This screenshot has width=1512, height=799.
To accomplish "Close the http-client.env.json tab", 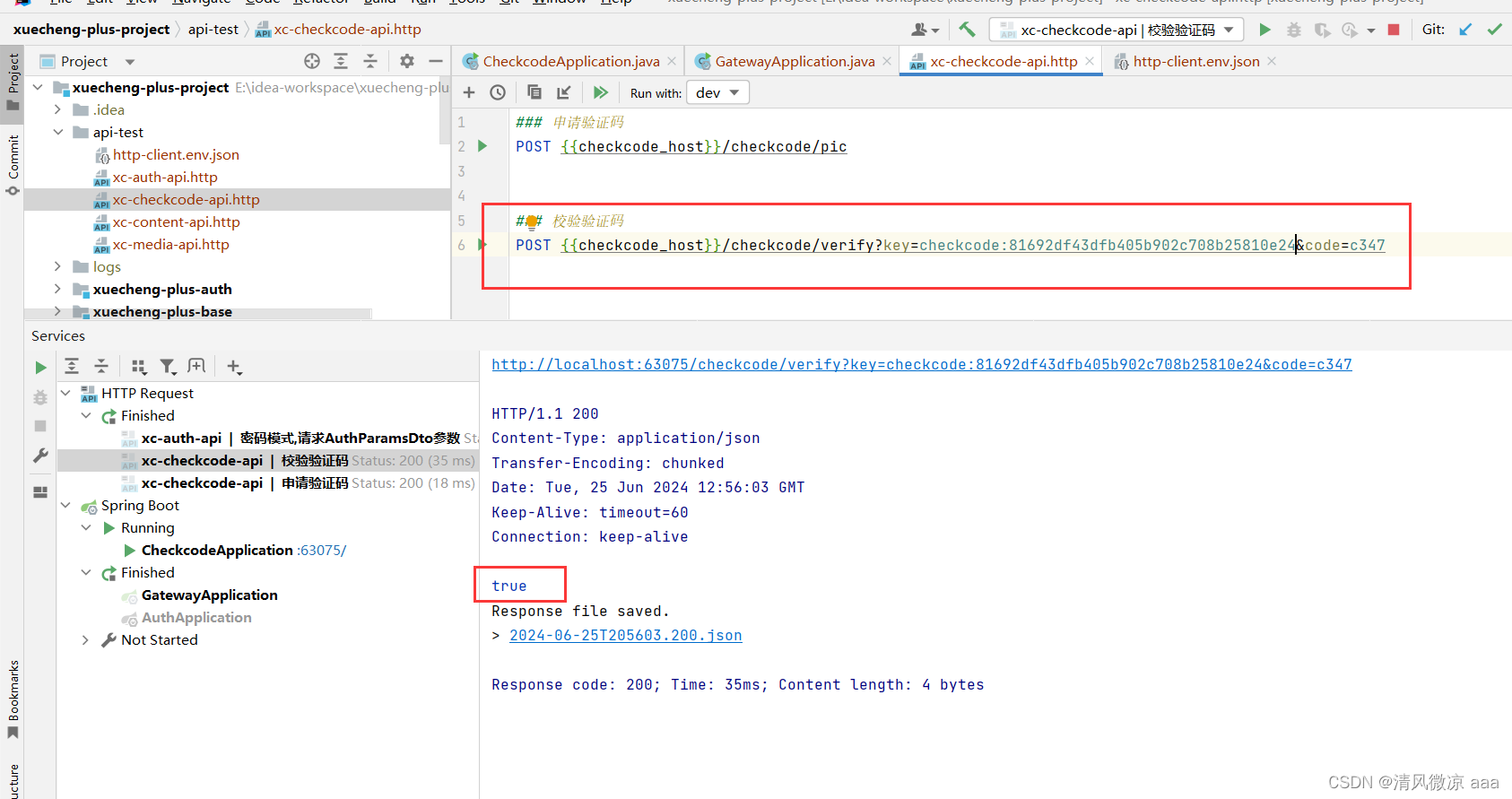I will pyautogui.click(x=1272, y=61).
